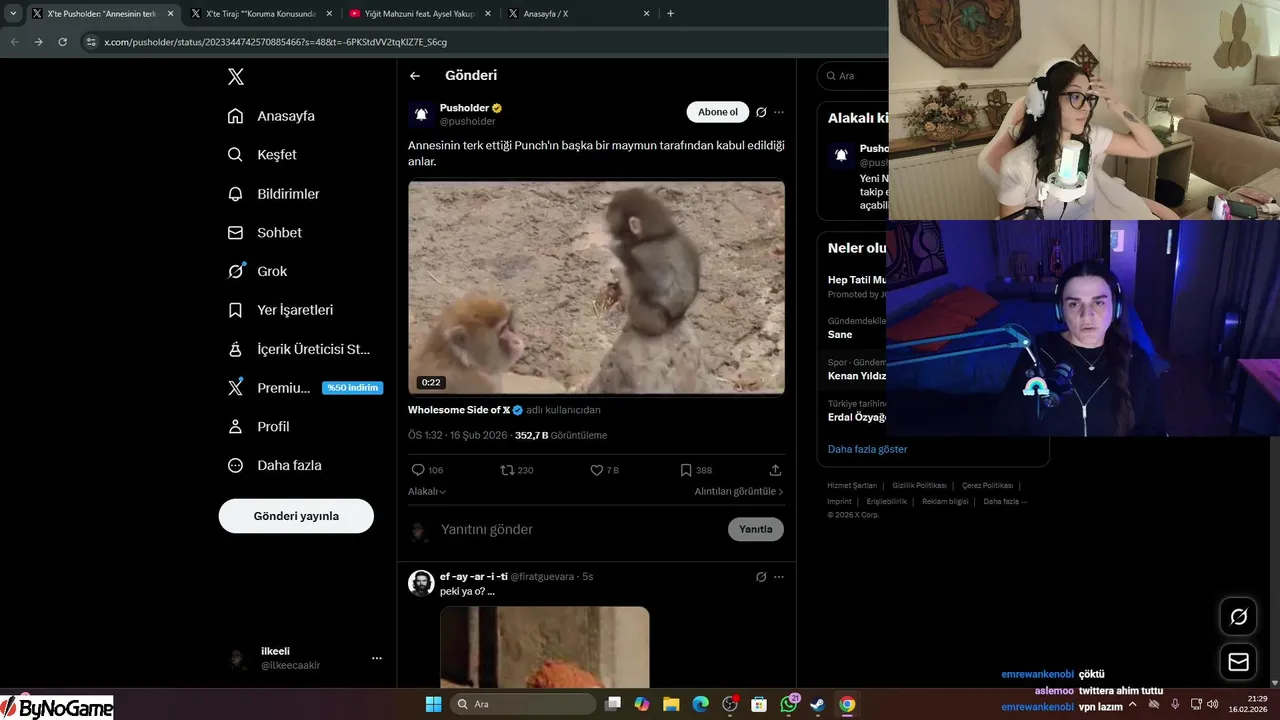Switch to Yiğit Mahzuni YouTube tab
Image resolution: width=1280 pixels, height=720 pixels.
click(x=421, y=14)
